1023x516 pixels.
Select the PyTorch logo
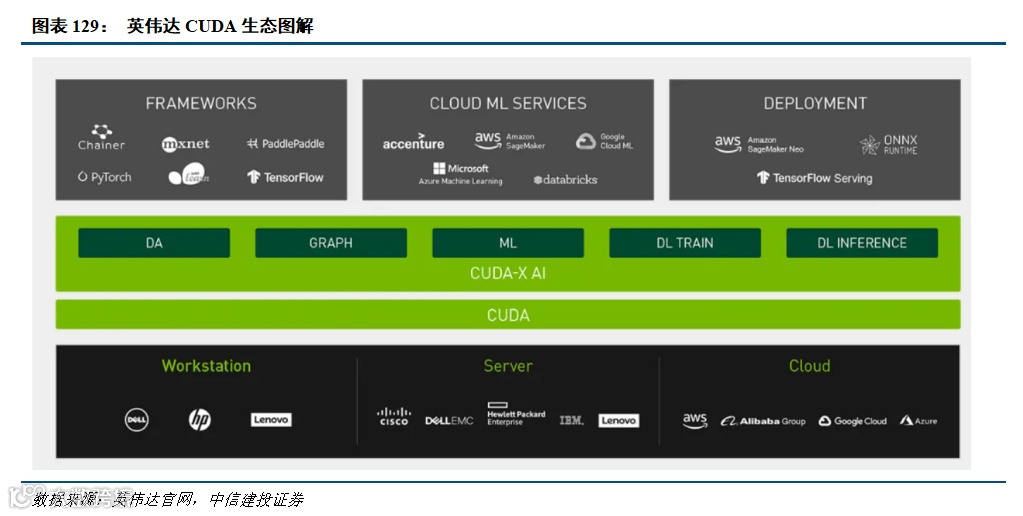coord(104,177)
